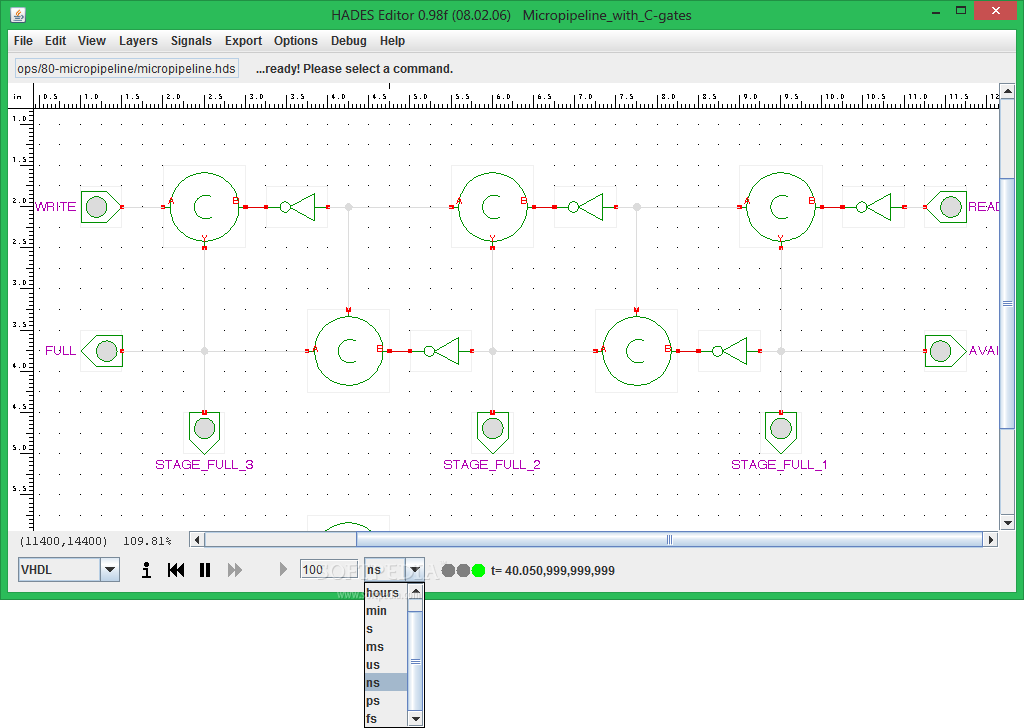1024x728 pixels.
Task: Click the simulation interval field showing 100
Action: [x=328, y=569]
